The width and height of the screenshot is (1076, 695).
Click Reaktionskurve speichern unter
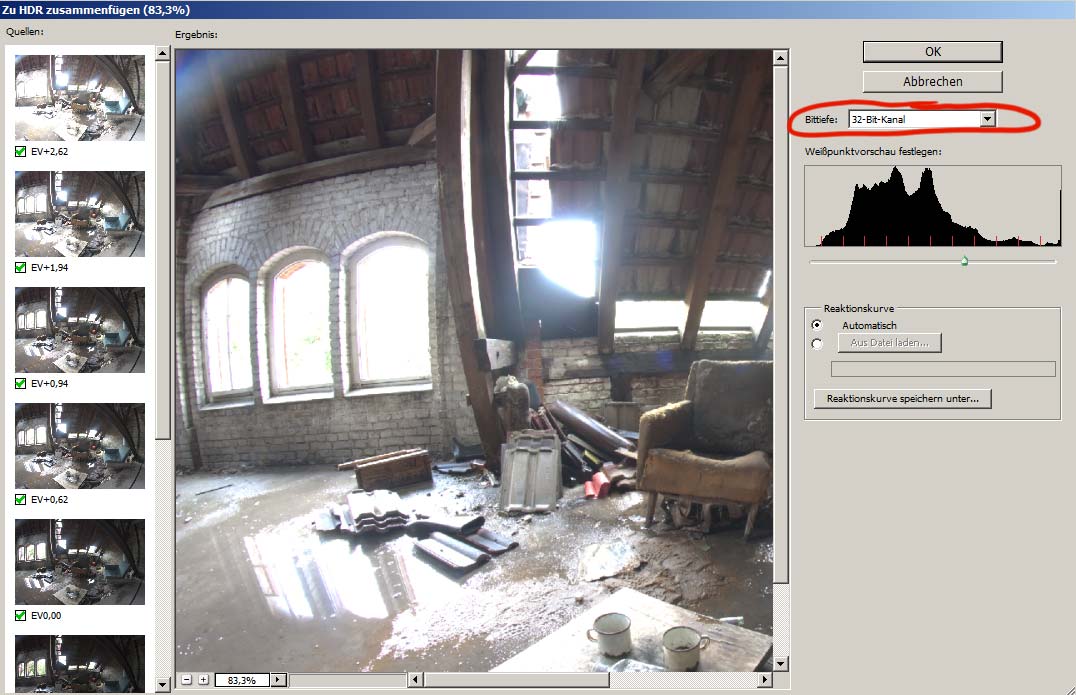coord(902,399)
